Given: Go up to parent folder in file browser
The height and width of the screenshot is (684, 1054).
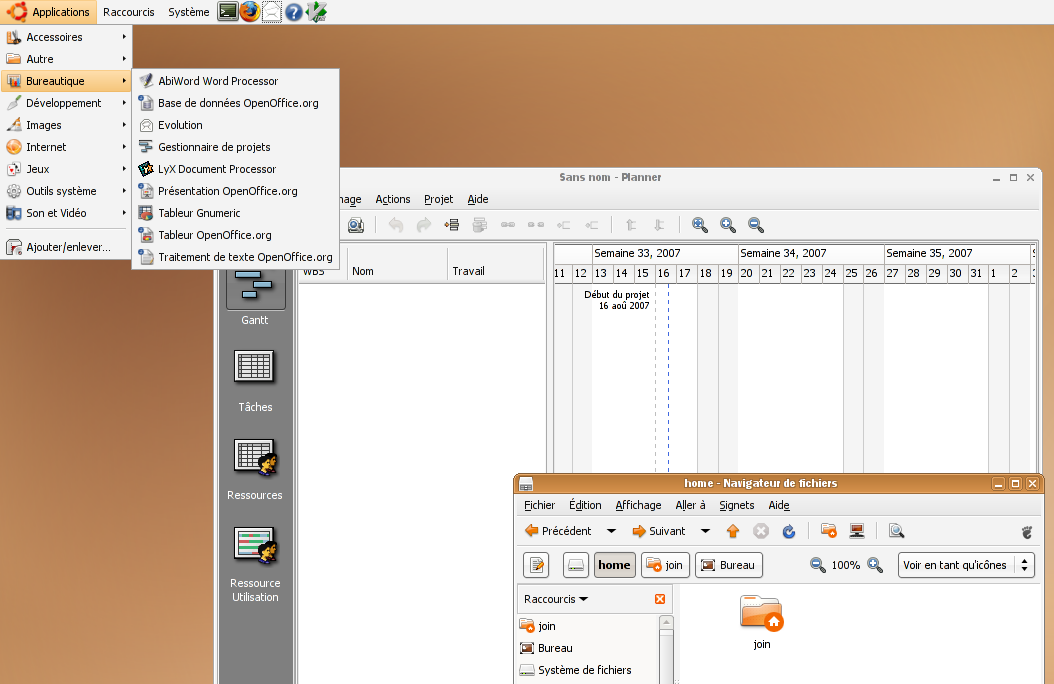Looking at the screenshot, I should click(733, 531).
